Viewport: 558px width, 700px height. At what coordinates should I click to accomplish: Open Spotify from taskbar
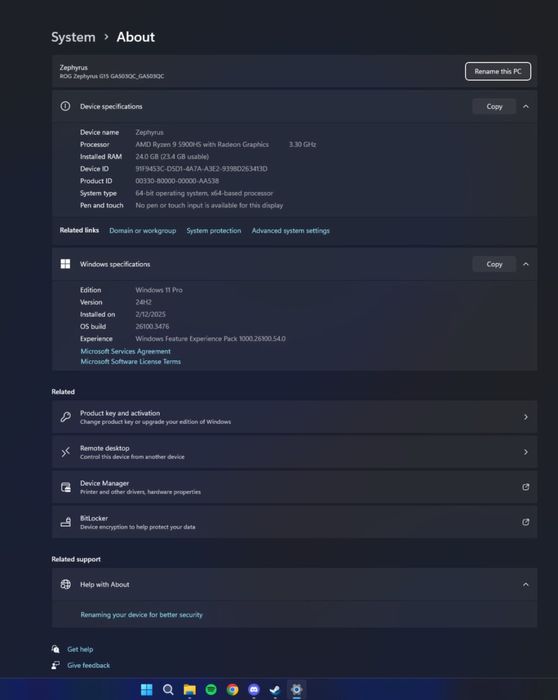[x=211, y=689]
